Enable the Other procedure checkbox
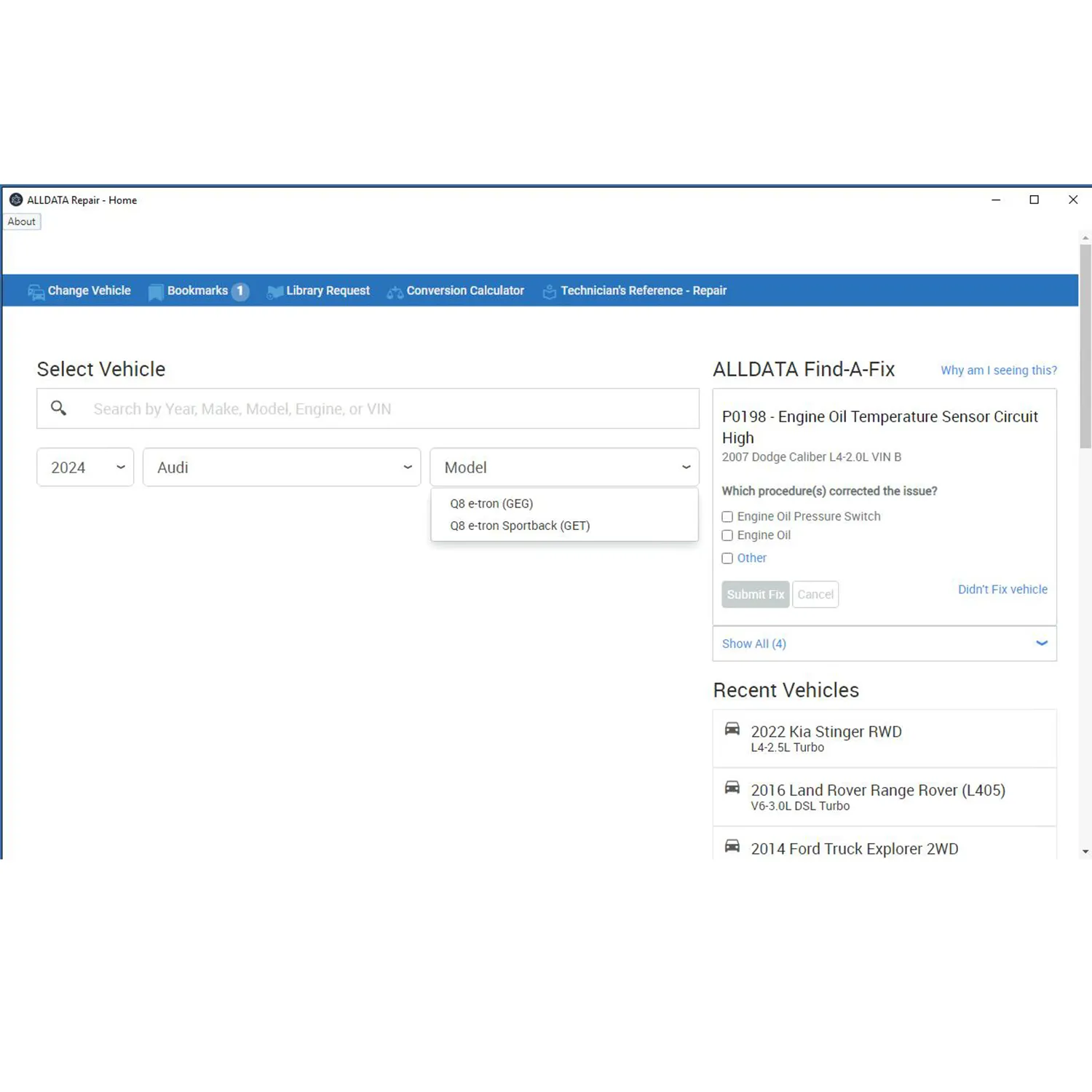Screen dimensions: 1092x1092 727,558
